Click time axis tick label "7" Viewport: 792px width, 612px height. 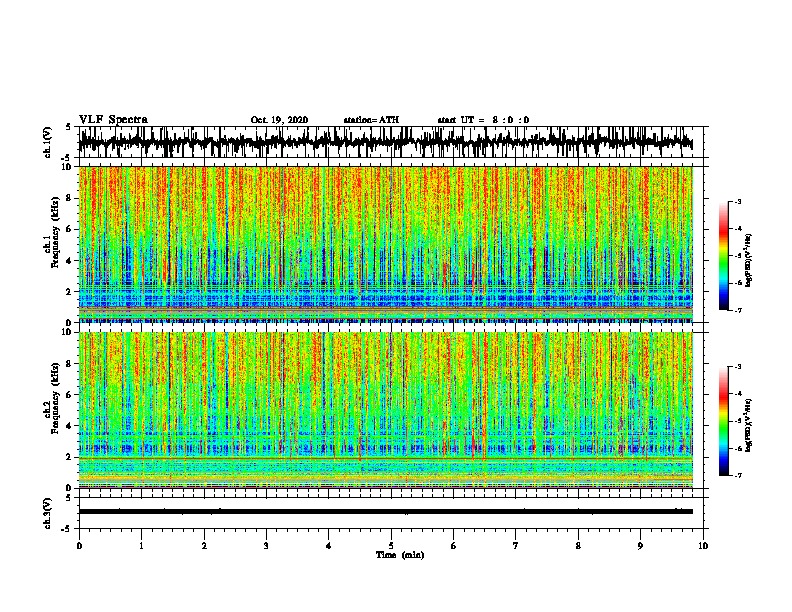tap(516, 546)
